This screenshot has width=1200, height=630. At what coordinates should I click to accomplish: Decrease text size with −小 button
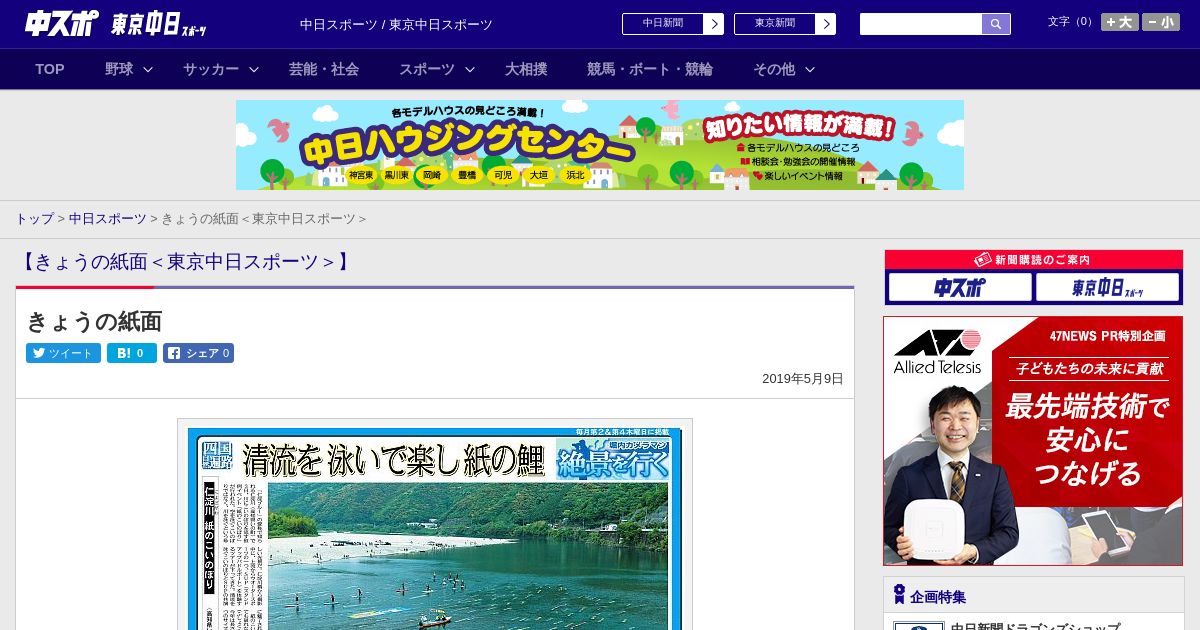tap(1161, 22)
